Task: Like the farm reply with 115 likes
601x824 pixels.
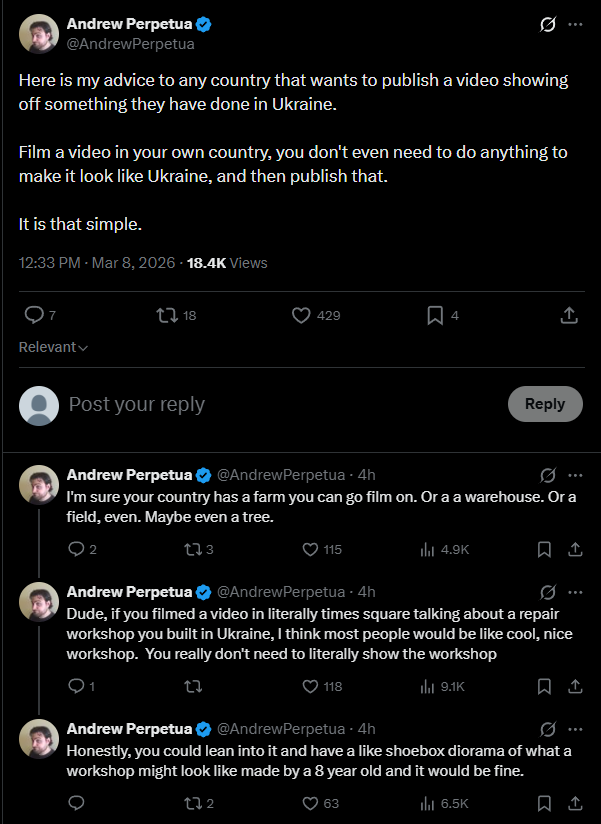Action: point(310,549)
